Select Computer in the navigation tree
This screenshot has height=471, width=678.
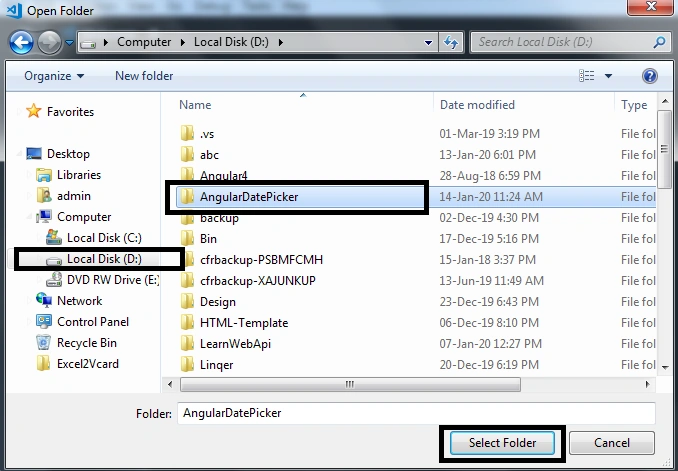pos(84,217)
